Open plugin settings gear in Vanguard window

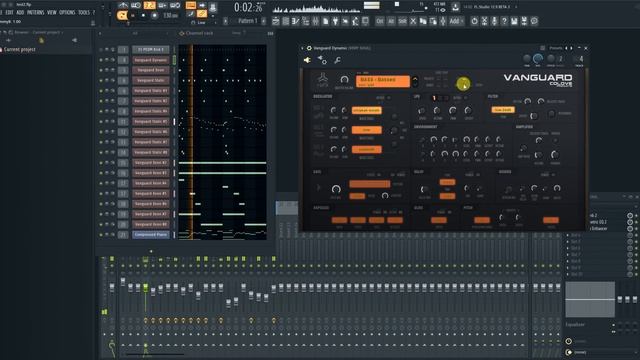tap(322, 60)
